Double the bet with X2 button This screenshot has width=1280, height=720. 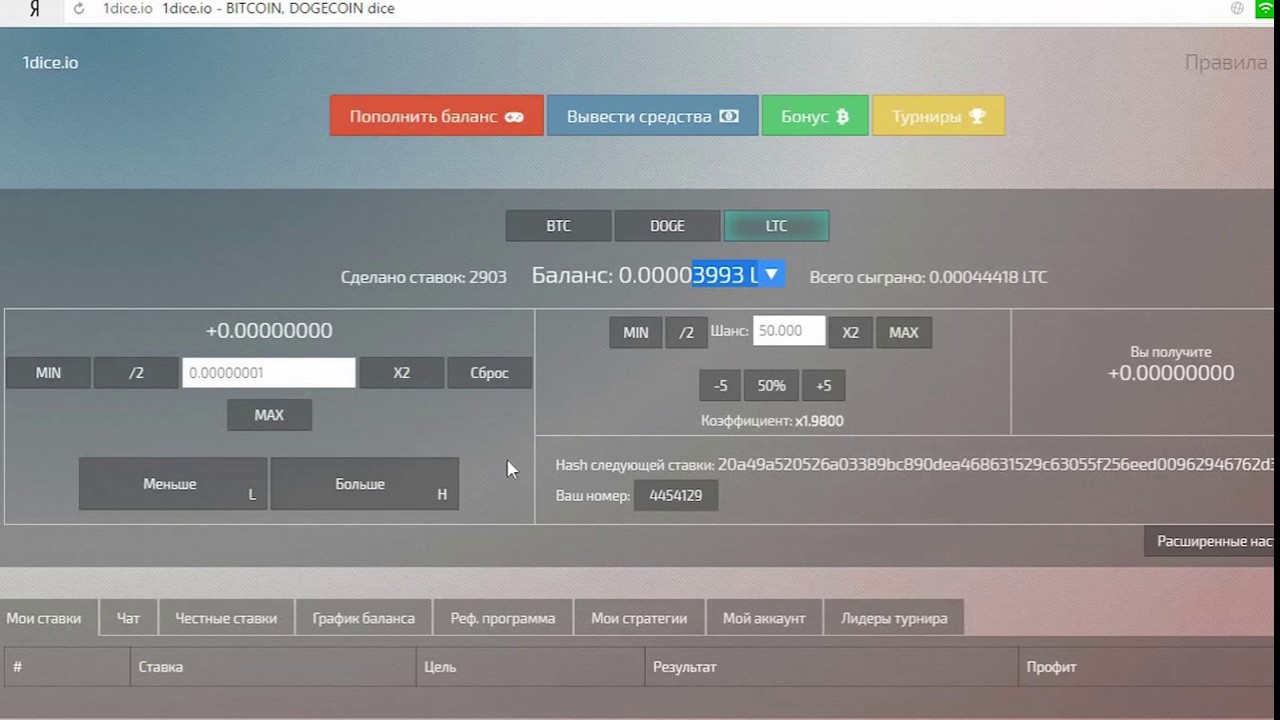coord(401,373)
